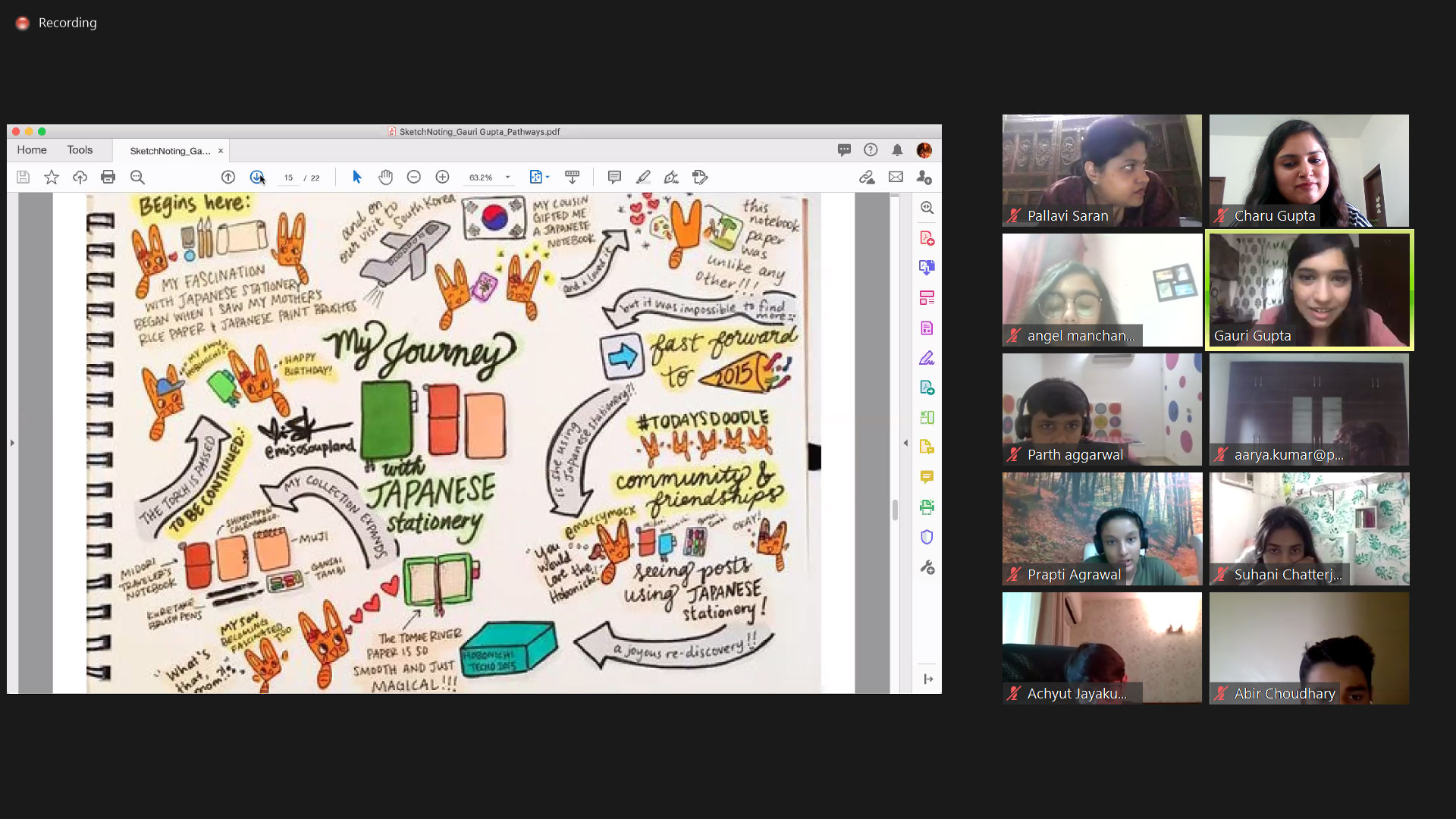Viewport: 1456px width, 819px height.
Task: Click the Save file icon
Action: 23,177
